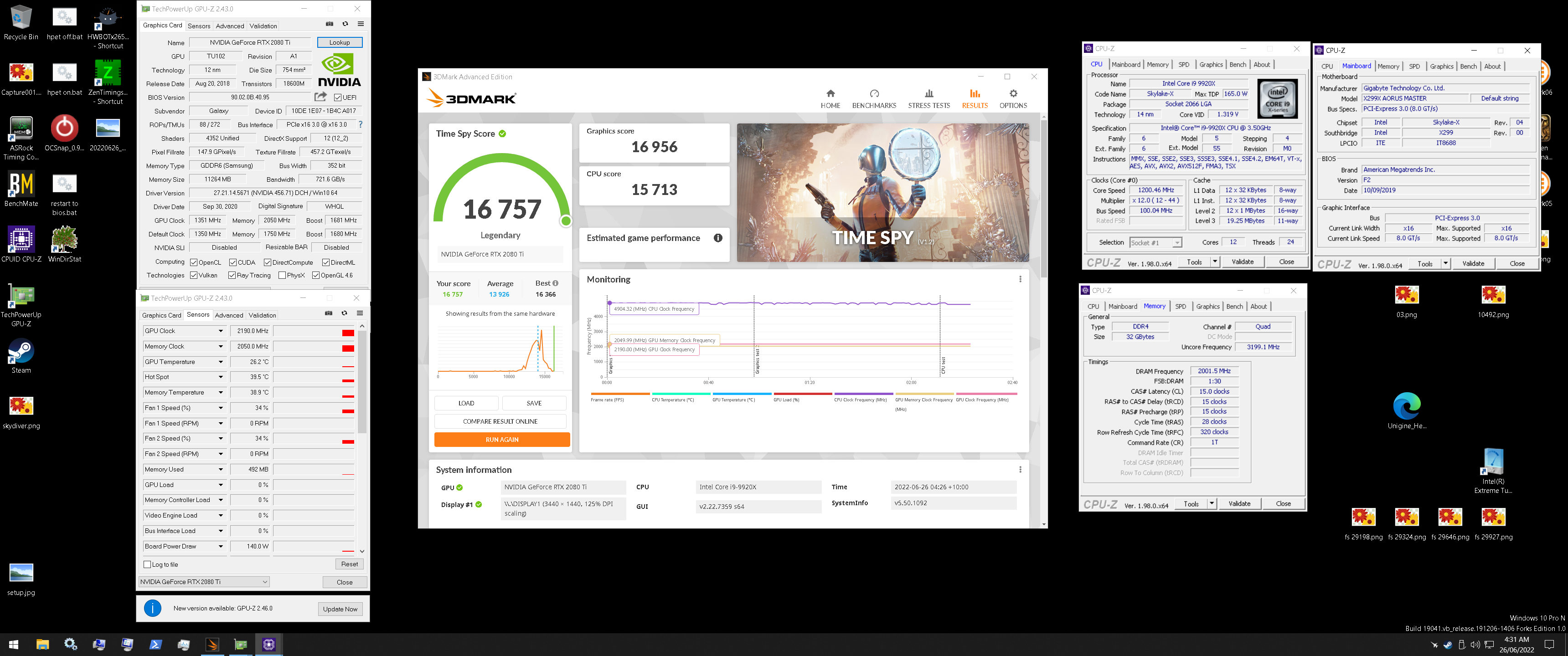
Task: Click the Bus Interface question mark icon
Action: 361,124
